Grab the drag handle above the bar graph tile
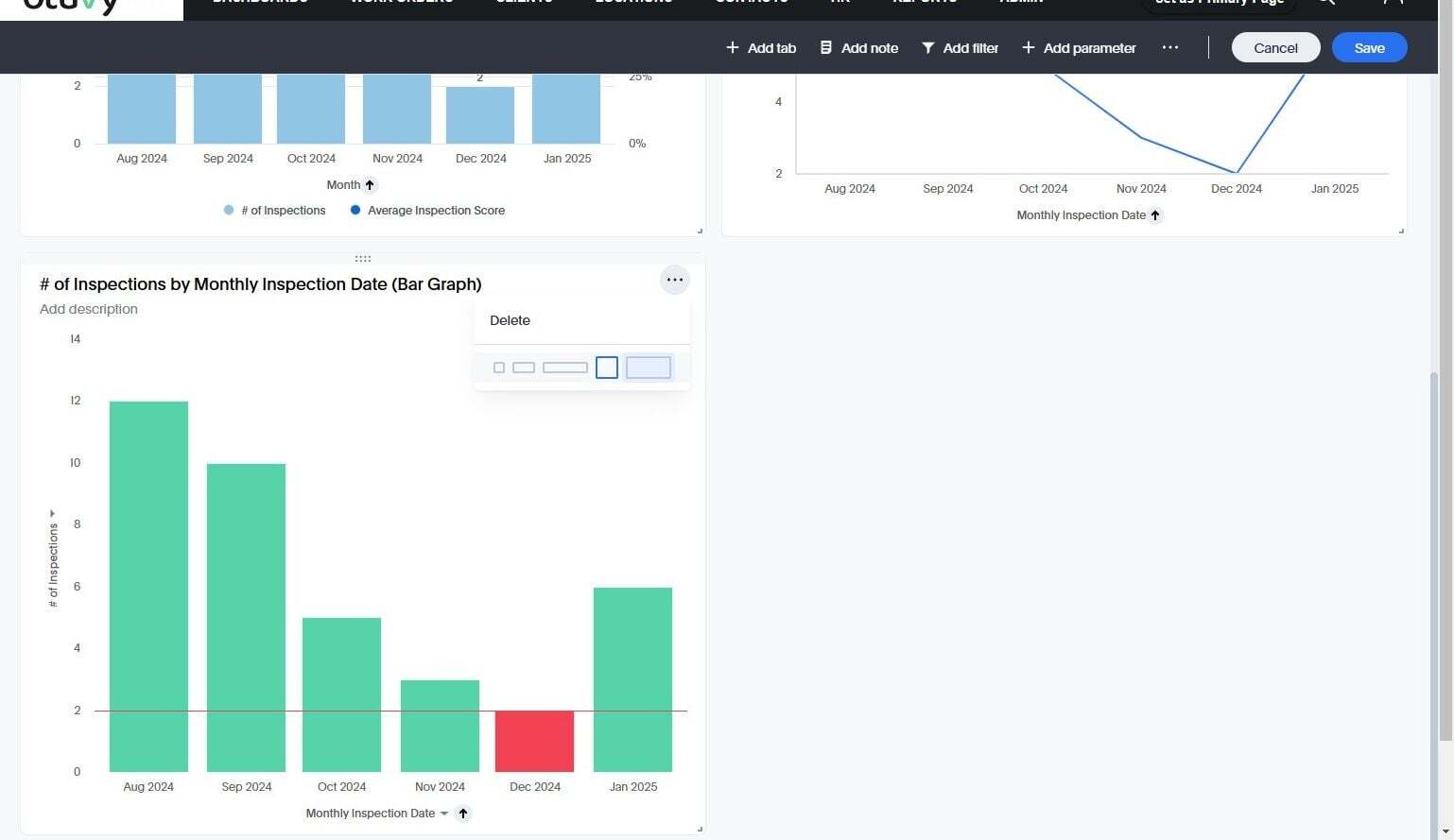1454x840 pixels. tap(363, 258)
